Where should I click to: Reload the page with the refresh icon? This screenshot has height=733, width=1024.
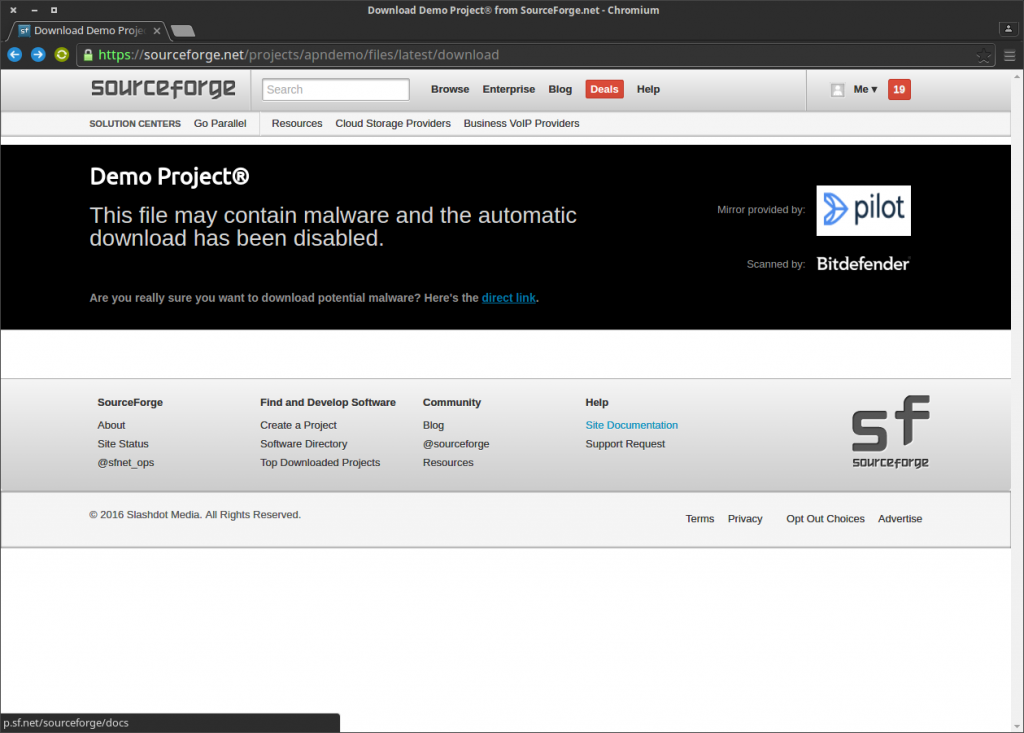click(62, 55)
